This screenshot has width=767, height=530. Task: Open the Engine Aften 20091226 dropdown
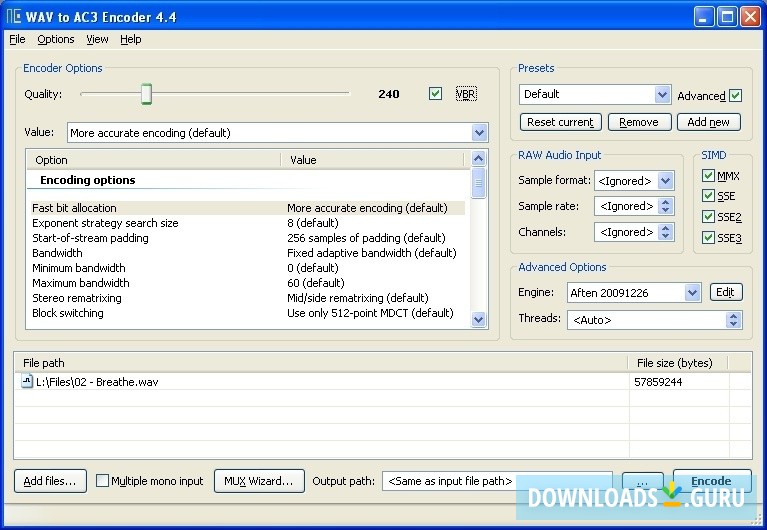click(x=692, y=293)
